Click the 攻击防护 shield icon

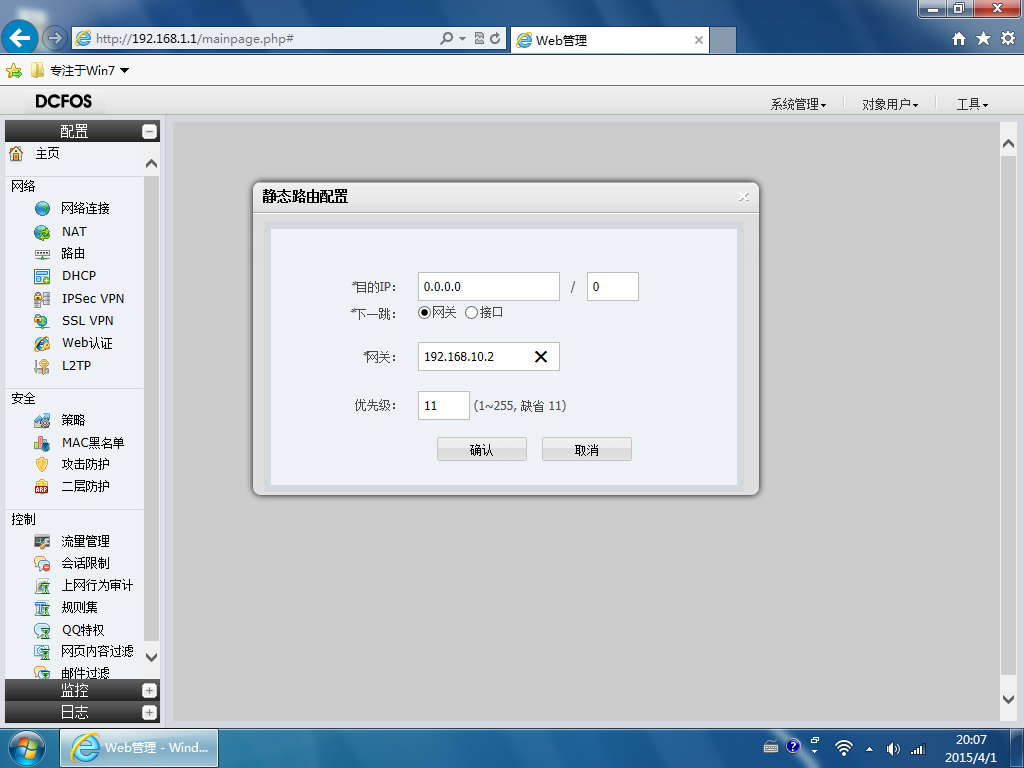[x=42, y=464]
